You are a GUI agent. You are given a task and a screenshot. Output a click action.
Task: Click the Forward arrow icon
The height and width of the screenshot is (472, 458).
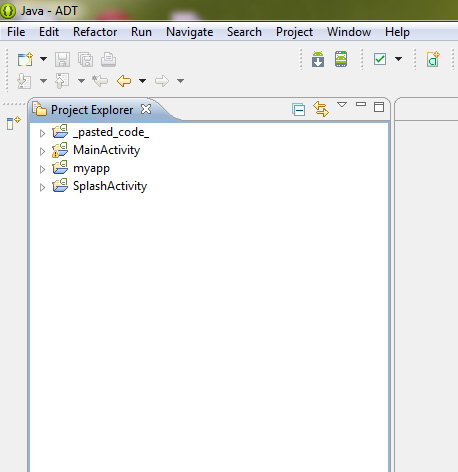click(x=162, y=81)
